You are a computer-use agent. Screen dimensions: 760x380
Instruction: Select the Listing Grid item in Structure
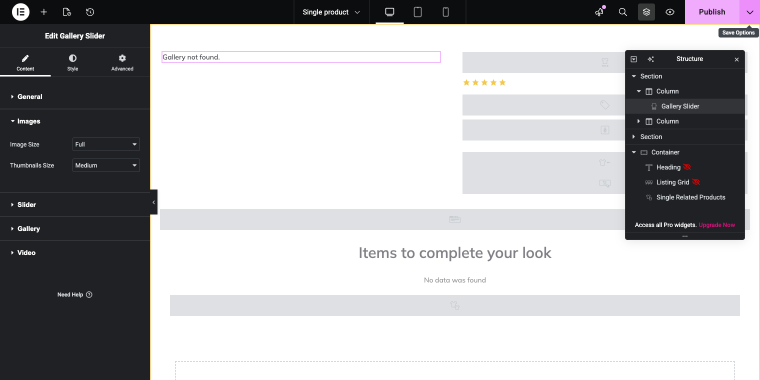[x=673, y=182]
